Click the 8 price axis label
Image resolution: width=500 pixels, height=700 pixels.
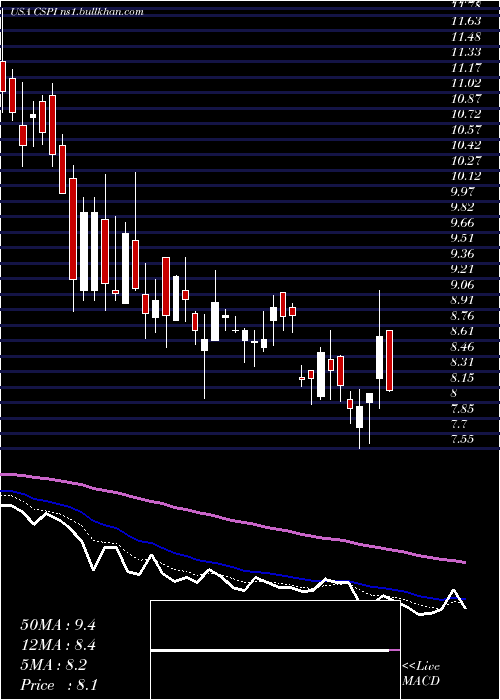point(454,393)
